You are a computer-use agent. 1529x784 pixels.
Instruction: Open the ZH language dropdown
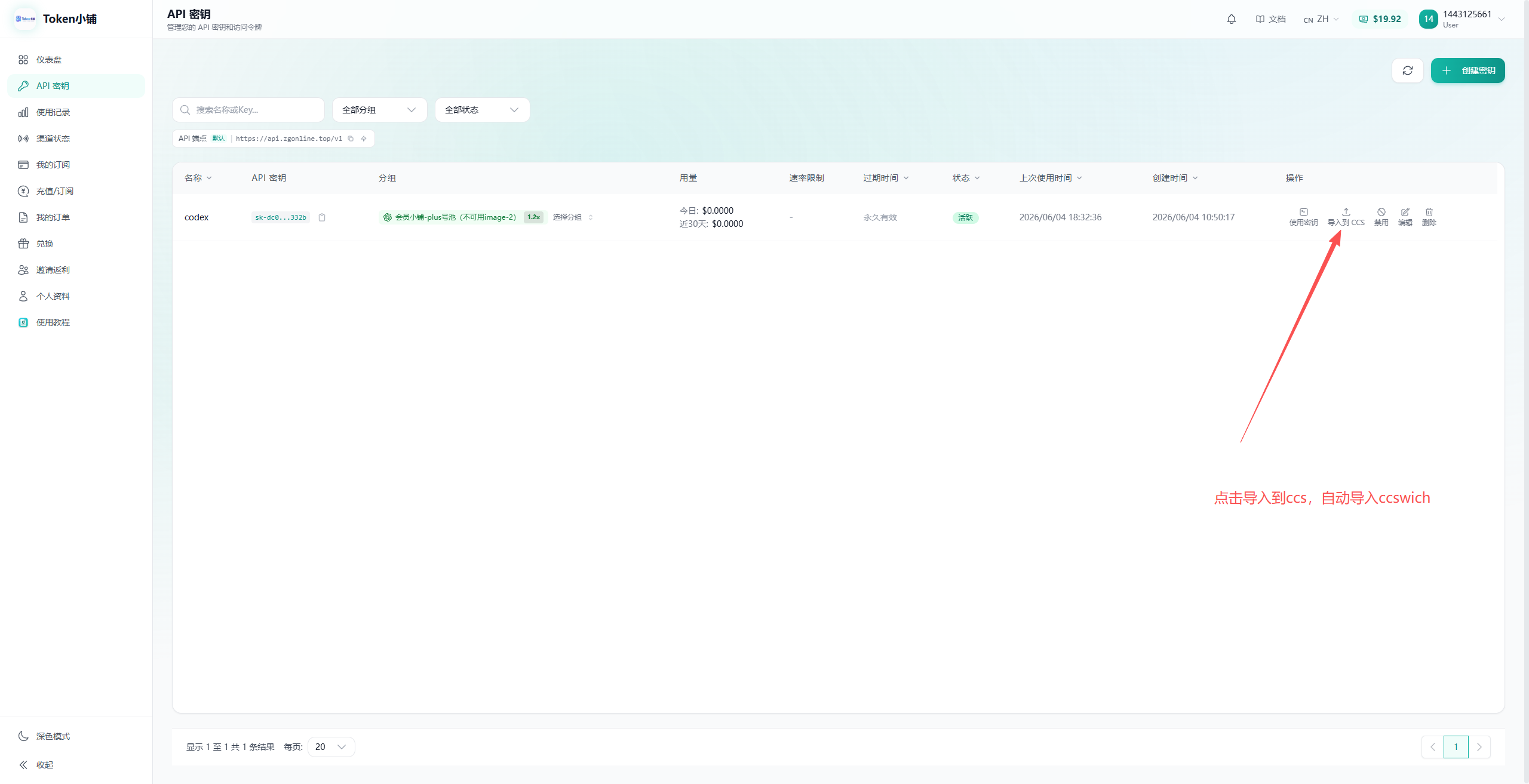click(x=1321, y=19)
